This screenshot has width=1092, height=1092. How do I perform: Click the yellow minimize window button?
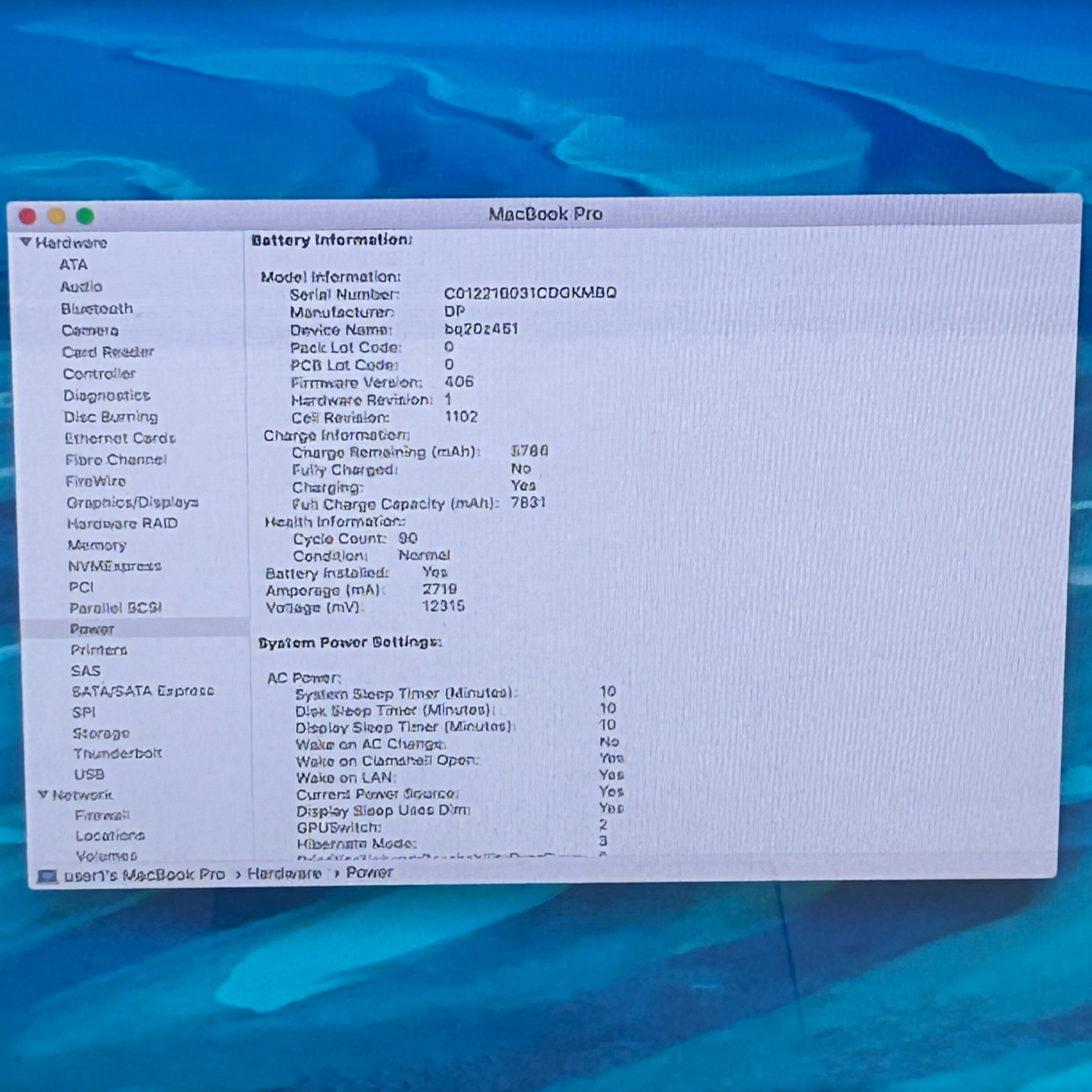click(57, 216)
